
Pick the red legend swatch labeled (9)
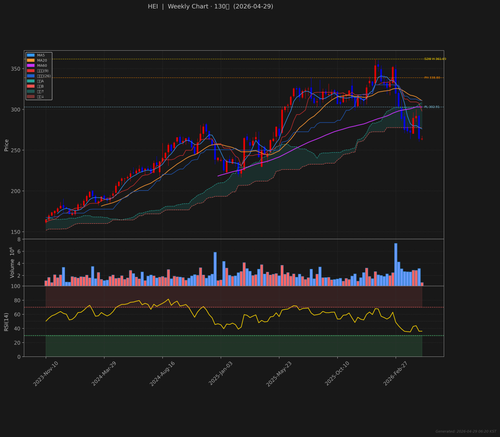[x=31, y=71]
